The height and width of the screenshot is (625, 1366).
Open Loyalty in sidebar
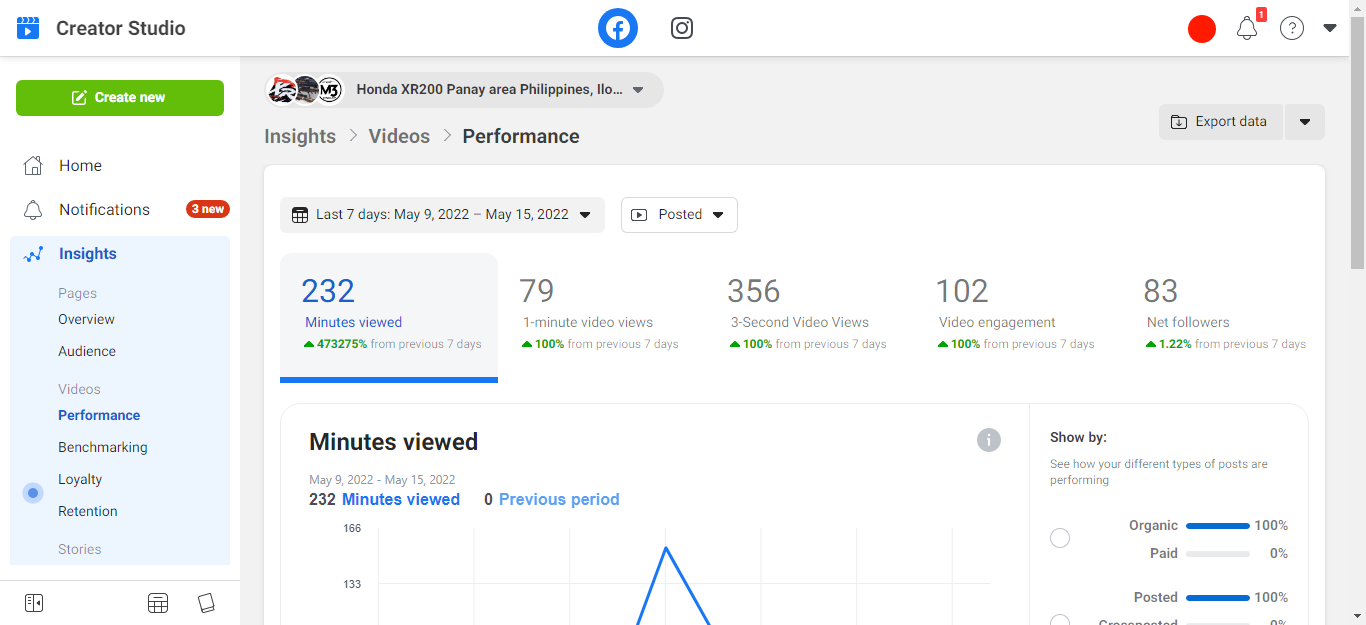(x=80, y=480)
